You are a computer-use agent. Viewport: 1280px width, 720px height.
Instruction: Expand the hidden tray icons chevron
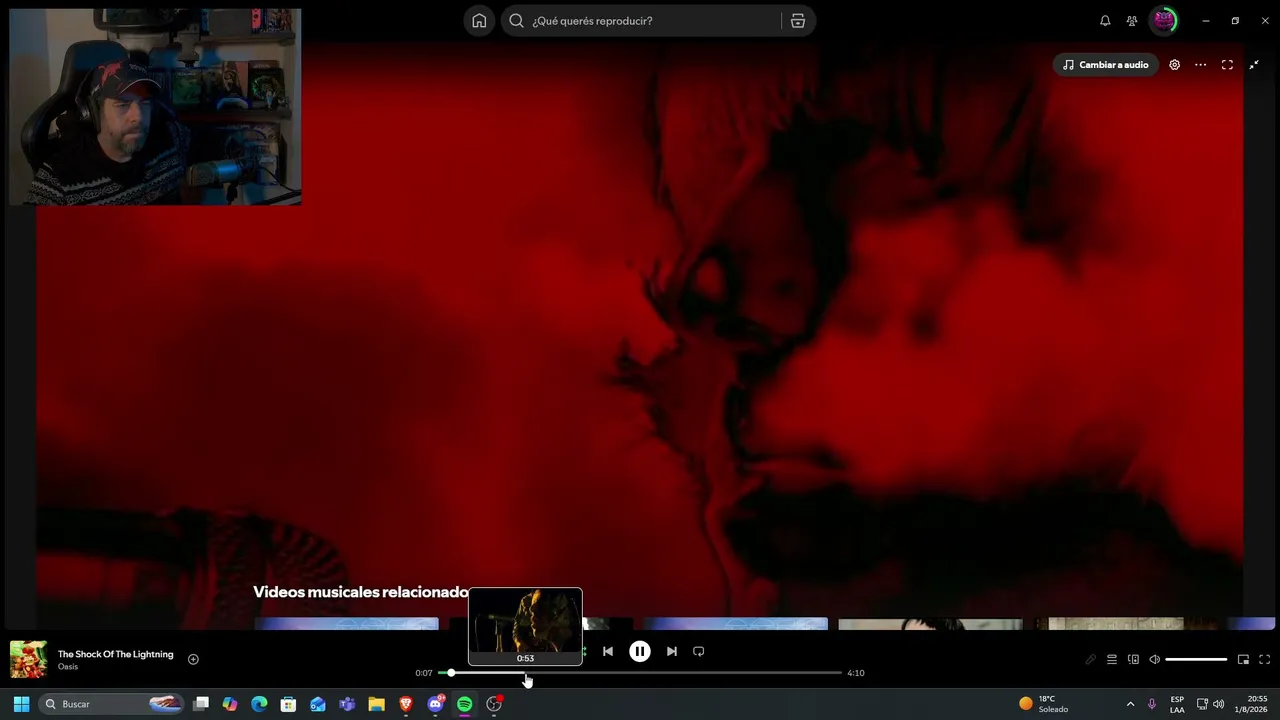pos(1130,704)
